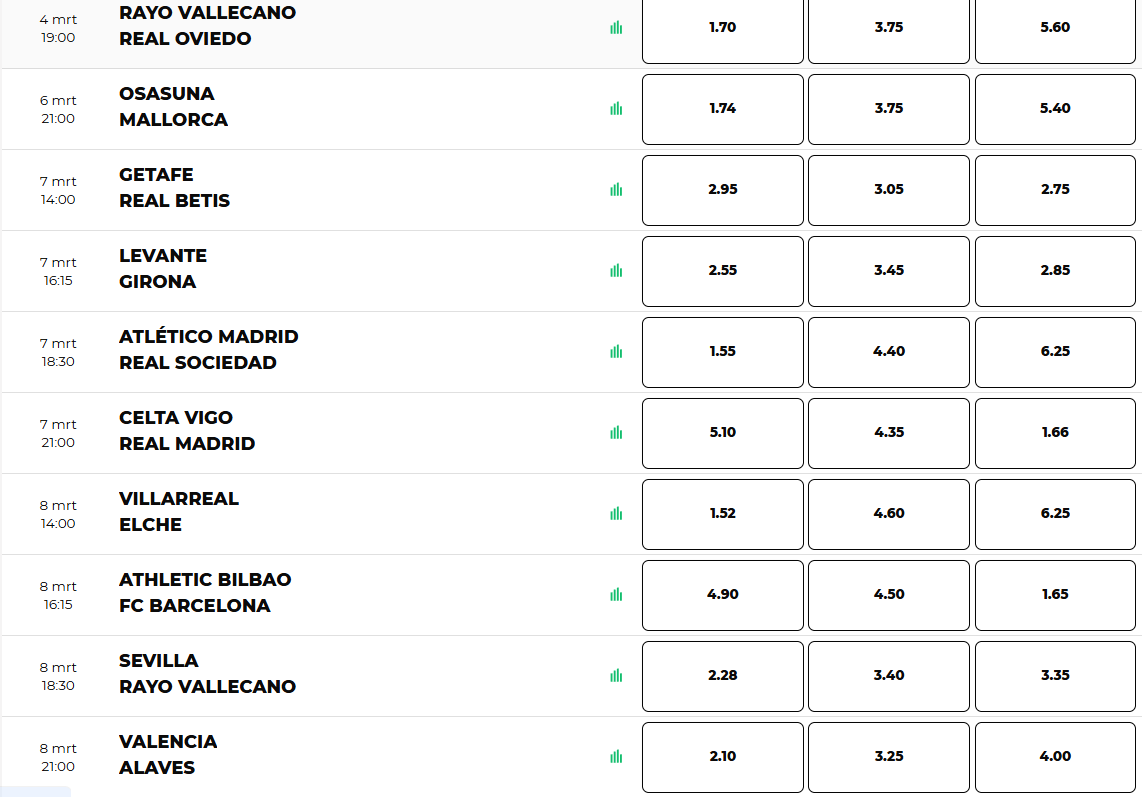Select Real Madrid win odds 1.66
The image size is (1142, 797).
[1055, 433]
